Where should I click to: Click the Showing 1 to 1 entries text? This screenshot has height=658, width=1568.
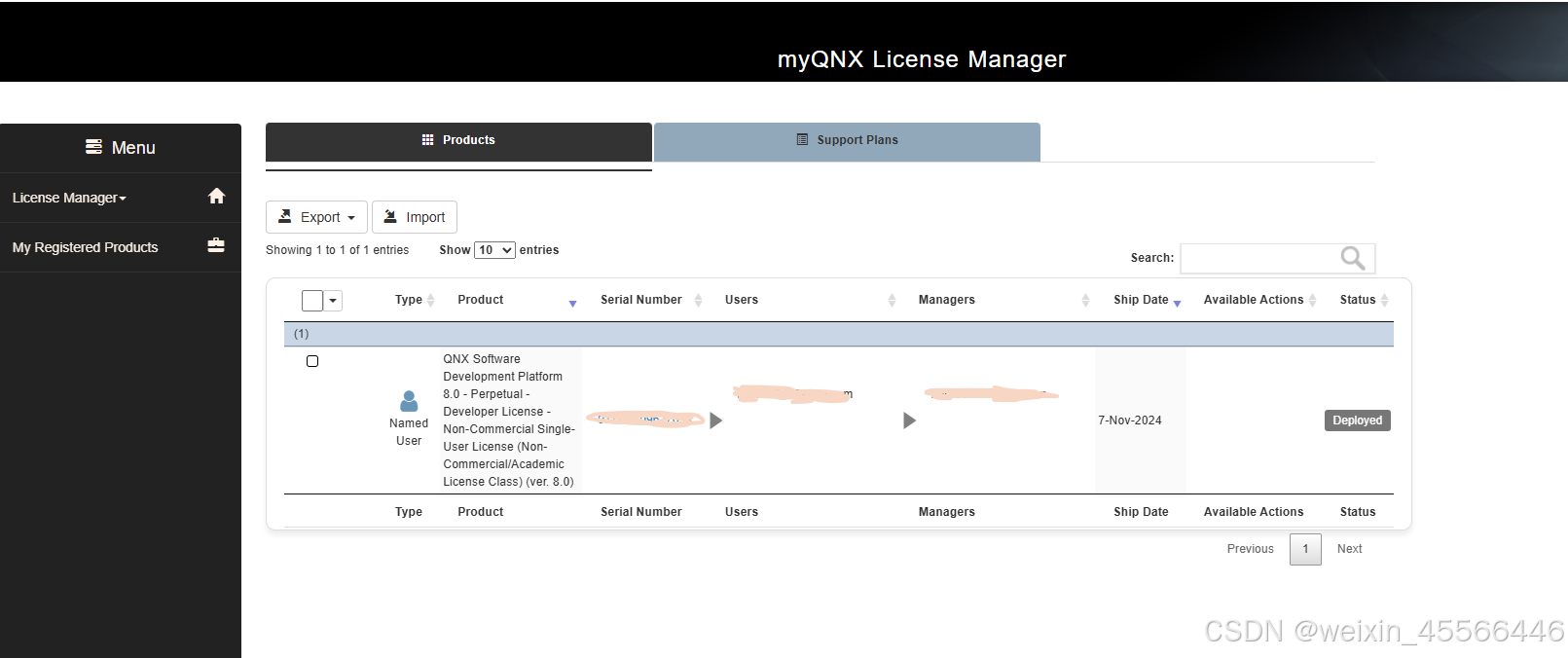pos(337,250)
